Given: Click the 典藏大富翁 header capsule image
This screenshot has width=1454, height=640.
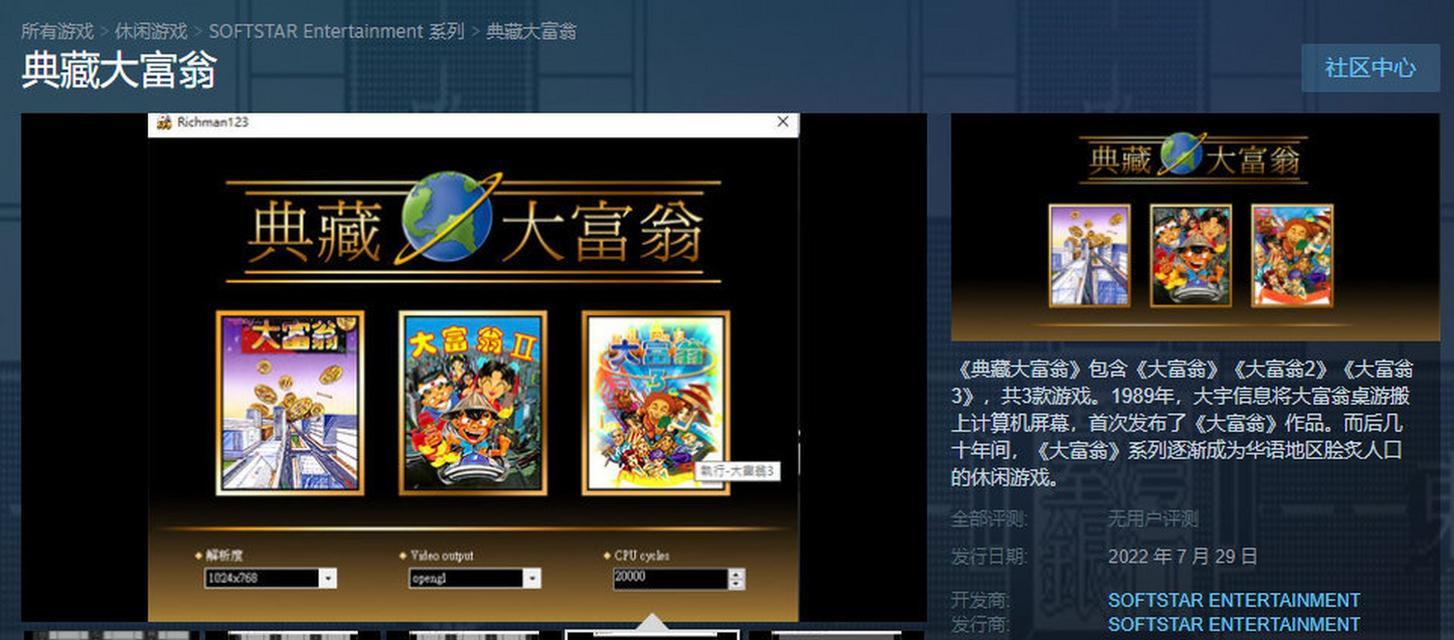Looking at the screenshot, I should pos(1195,227).
